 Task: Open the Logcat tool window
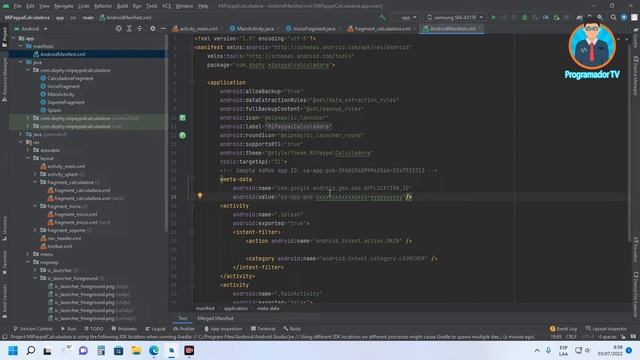pyautogui.click(x=156, y=329)
